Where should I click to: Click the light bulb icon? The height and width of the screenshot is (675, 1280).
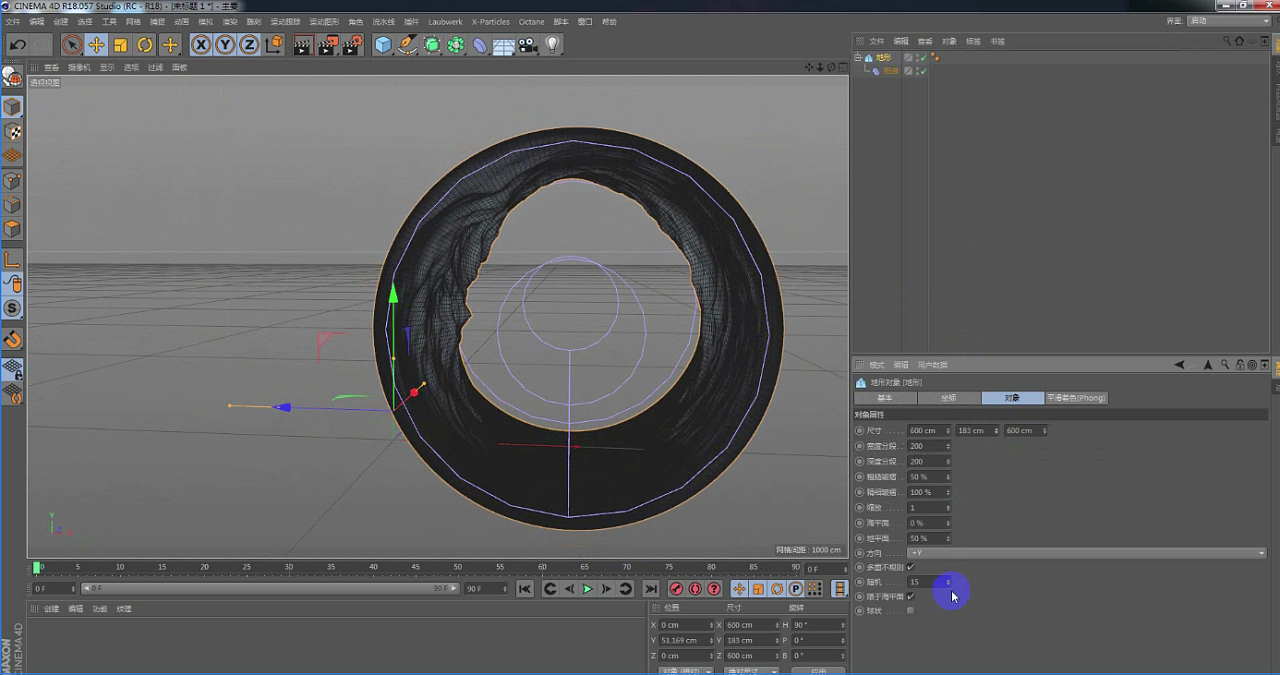(x=552, y=45)
